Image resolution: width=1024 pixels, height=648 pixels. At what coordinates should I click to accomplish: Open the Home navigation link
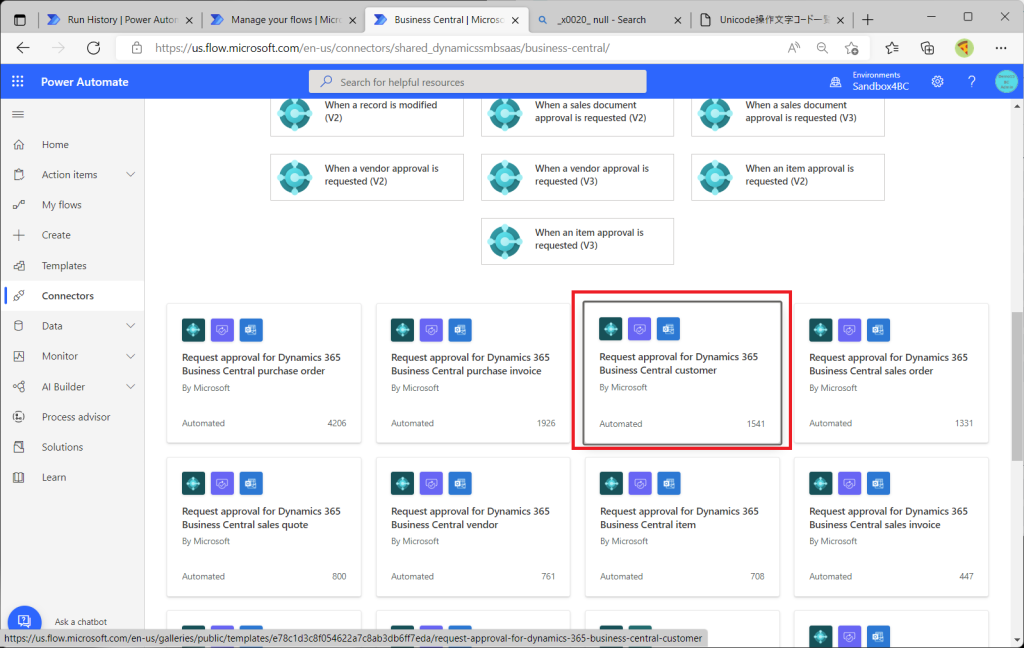coord(55,144)
